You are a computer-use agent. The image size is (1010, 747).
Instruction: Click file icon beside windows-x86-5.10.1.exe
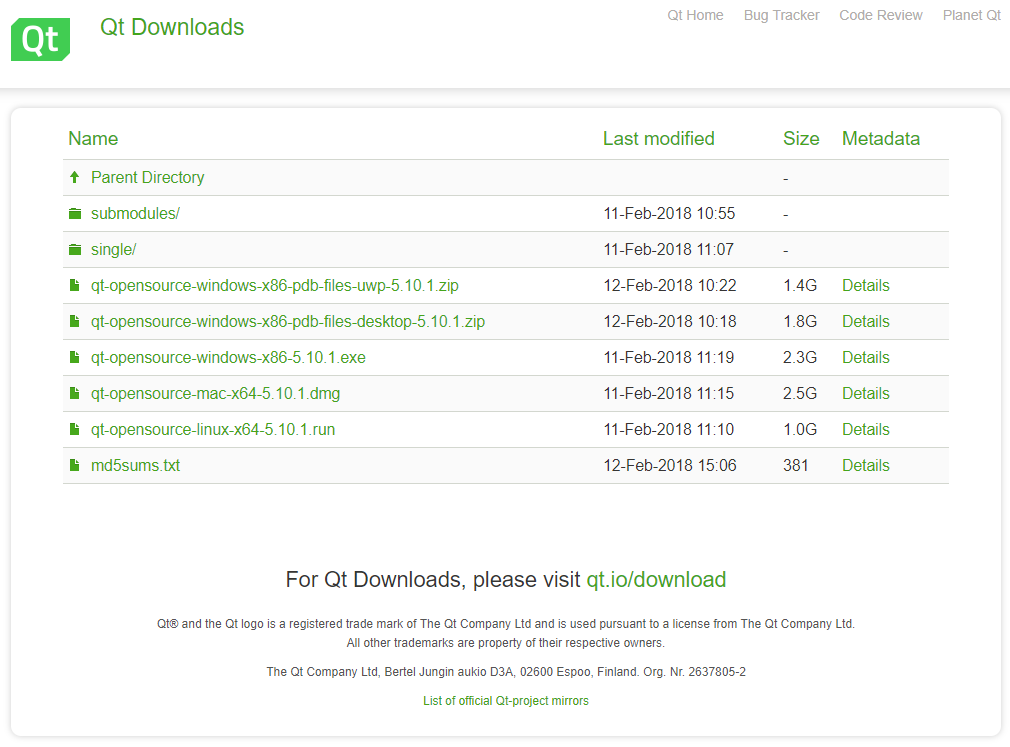(75, 357)
